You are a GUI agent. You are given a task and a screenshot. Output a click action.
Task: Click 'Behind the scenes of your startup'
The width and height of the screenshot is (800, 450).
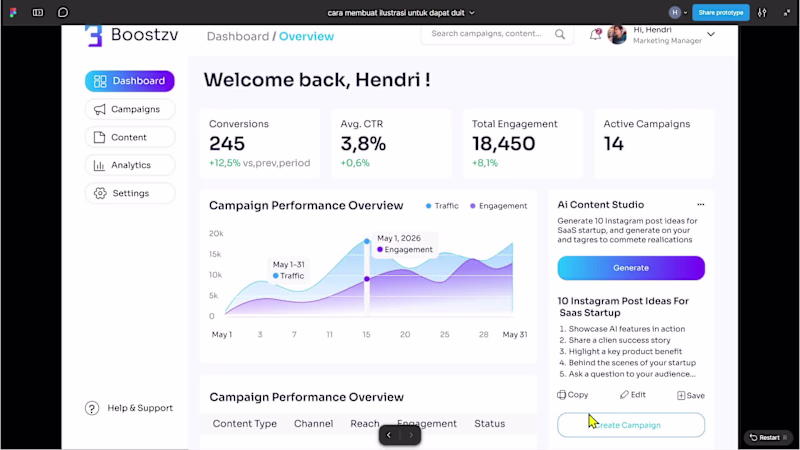tap(632, 363)
